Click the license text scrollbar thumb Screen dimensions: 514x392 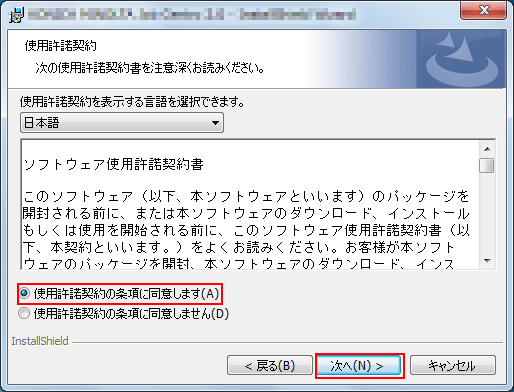point(487,165)
